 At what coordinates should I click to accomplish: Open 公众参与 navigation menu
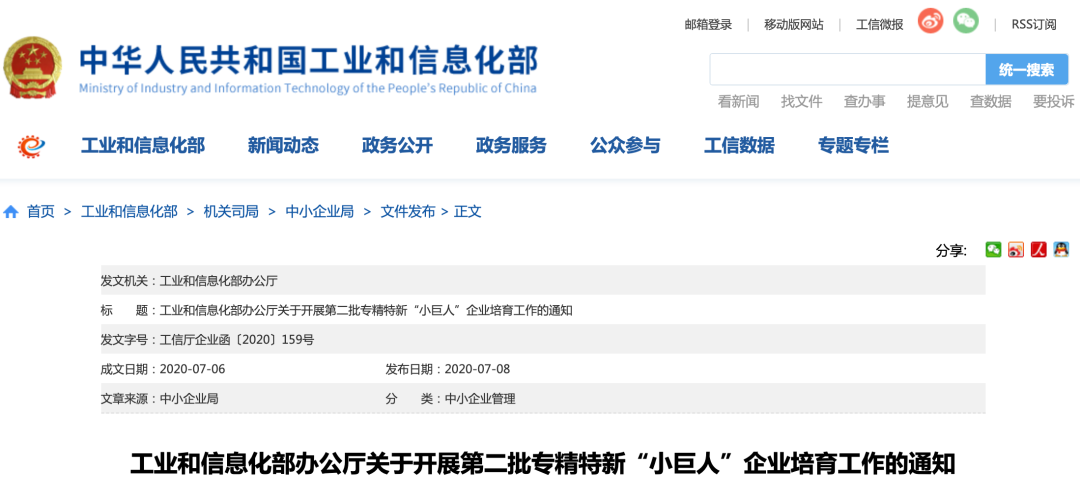point(625,145)
